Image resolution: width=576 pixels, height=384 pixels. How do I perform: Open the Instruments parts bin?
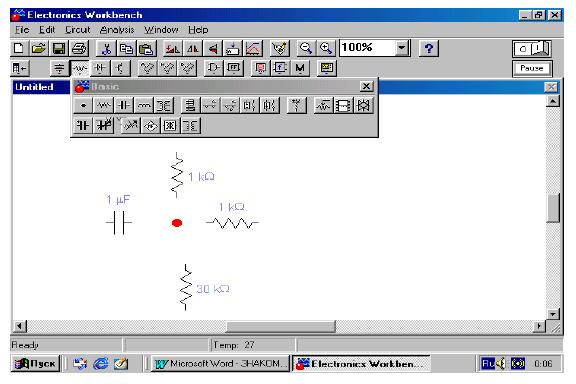(x=327, y=68)
